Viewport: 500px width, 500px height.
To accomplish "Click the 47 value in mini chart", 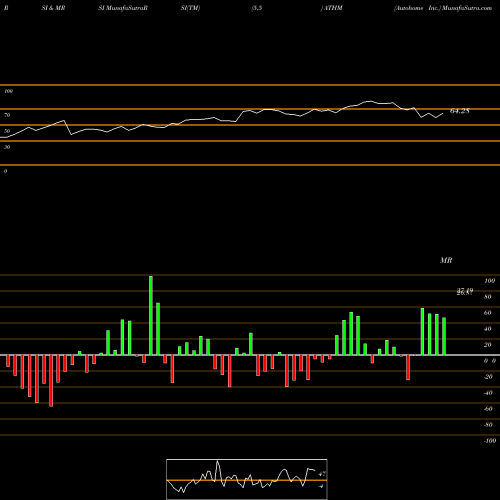I will [322, 474].
